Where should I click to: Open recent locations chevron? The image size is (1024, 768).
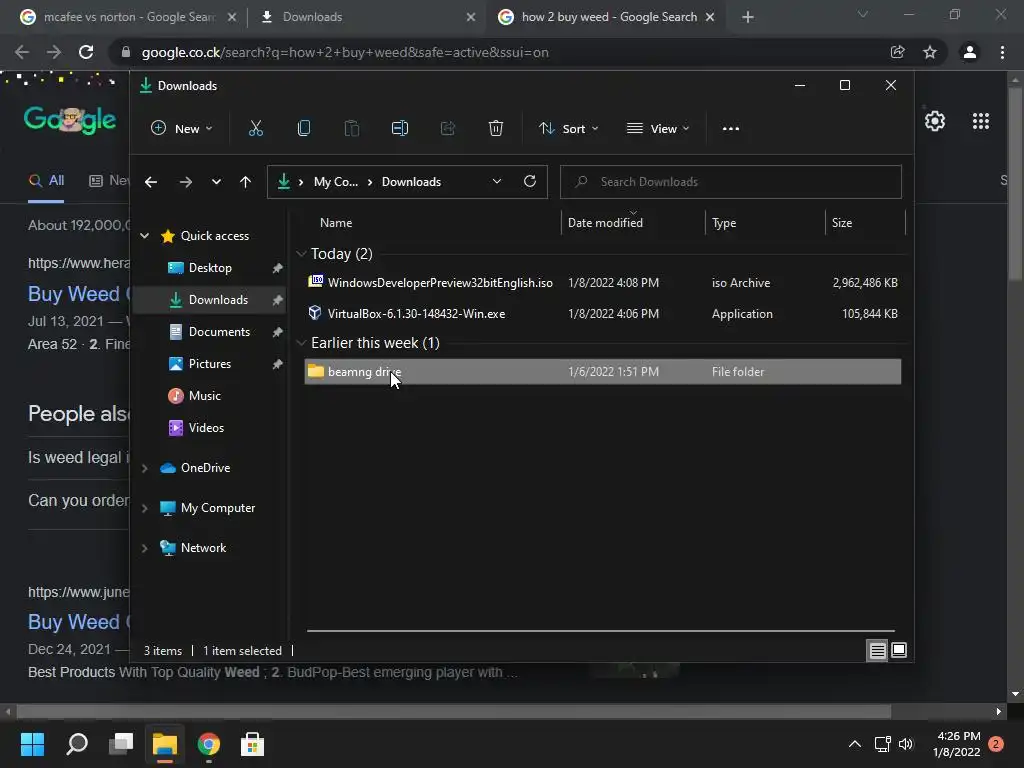pyautogui.click(x=216, y=182)
